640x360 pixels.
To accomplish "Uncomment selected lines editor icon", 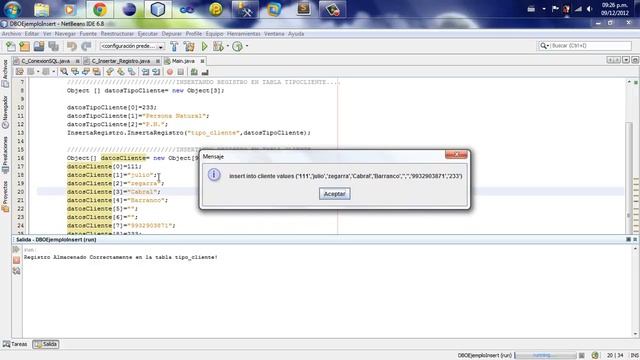I will (205, 72).
